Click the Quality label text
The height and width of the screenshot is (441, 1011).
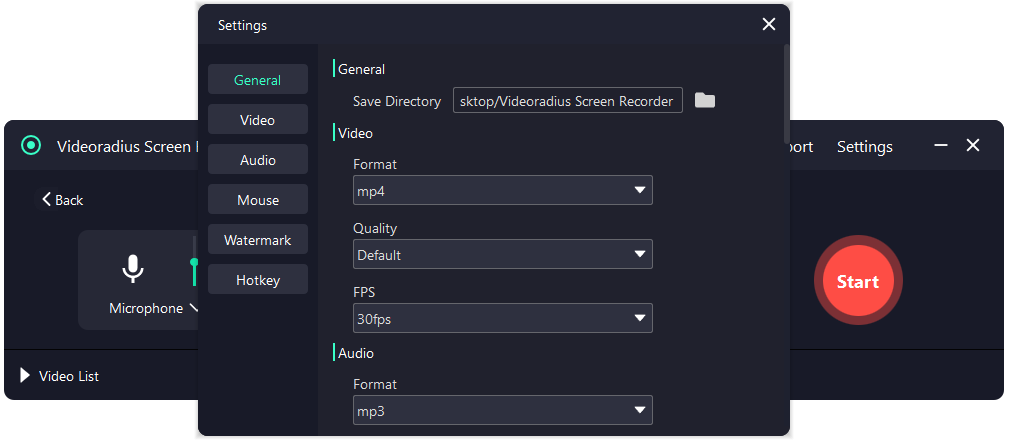click(x=375, y=228)
